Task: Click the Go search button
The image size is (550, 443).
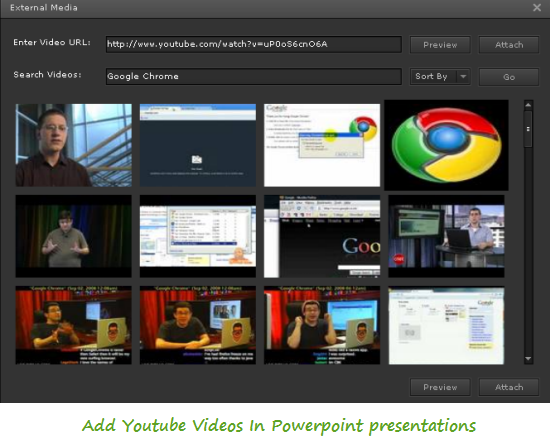Action: click(509, 77)
